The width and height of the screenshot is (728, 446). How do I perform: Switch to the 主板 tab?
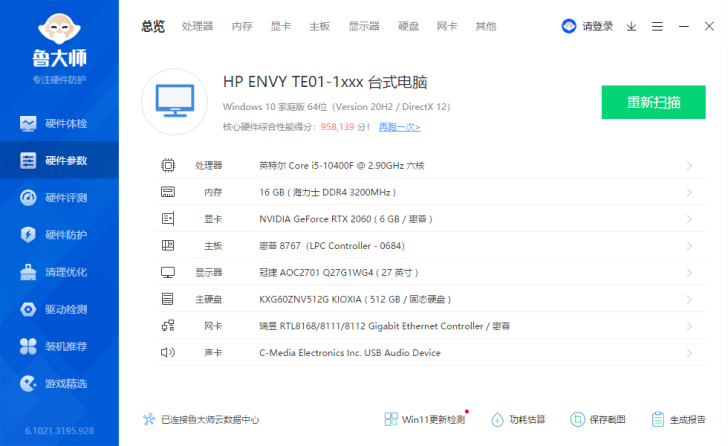coord(319,26)
